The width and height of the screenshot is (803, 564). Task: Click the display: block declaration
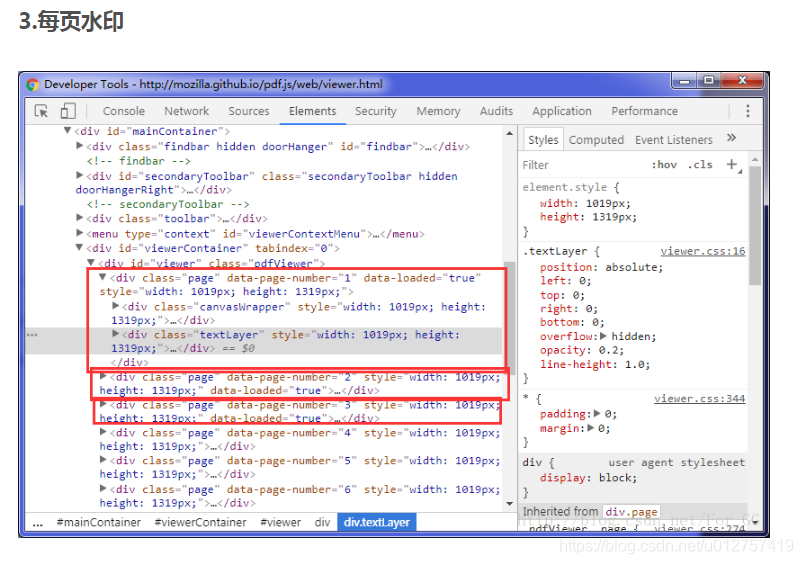point(588,478)
